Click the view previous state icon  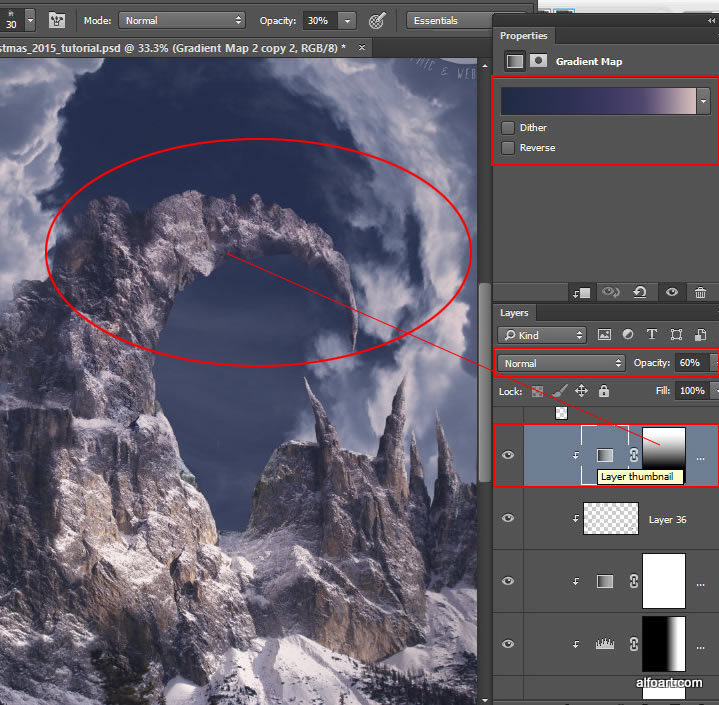pos(611,293)
